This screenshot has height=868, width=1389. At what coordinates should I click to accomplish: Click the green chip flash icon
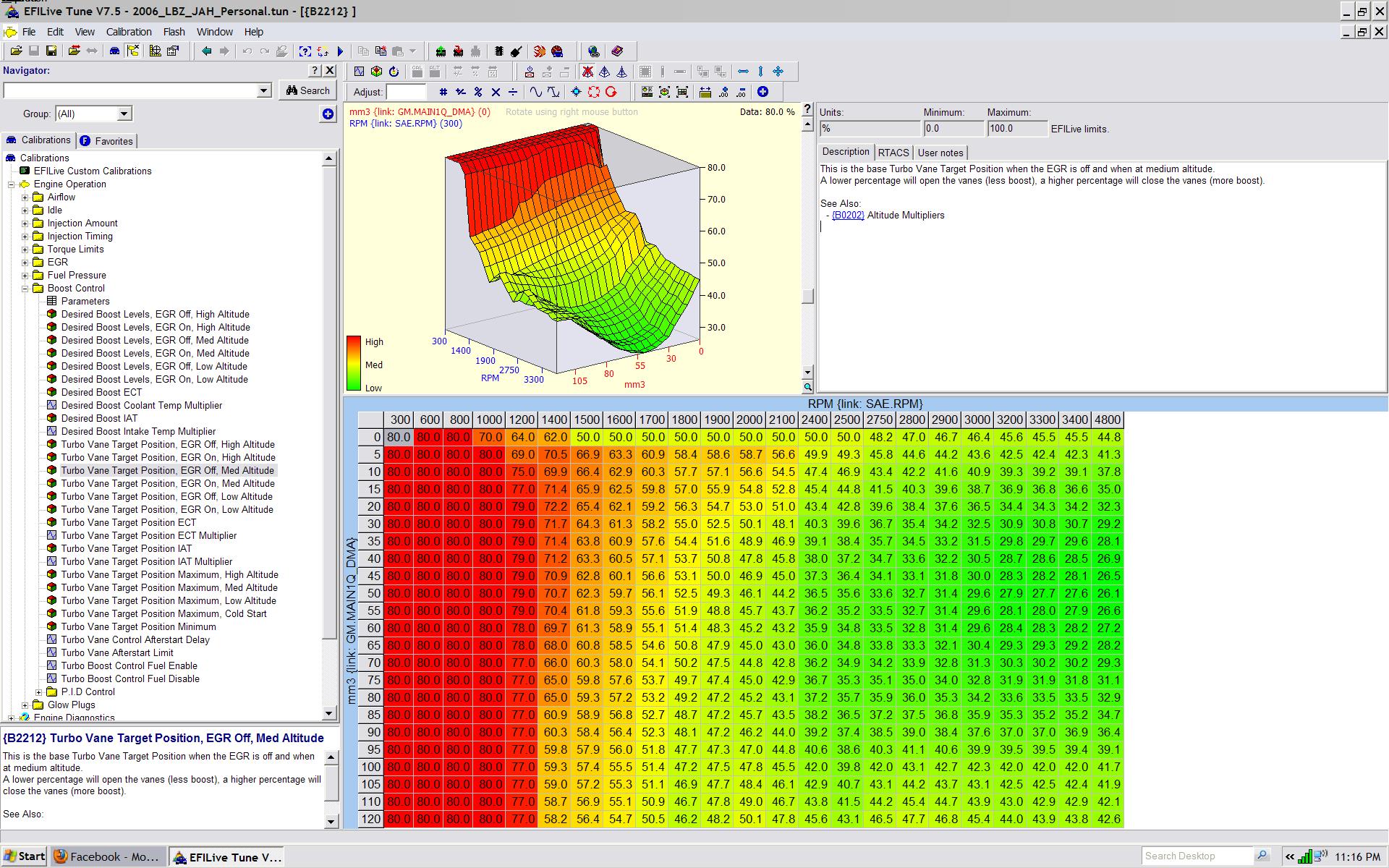441,51
